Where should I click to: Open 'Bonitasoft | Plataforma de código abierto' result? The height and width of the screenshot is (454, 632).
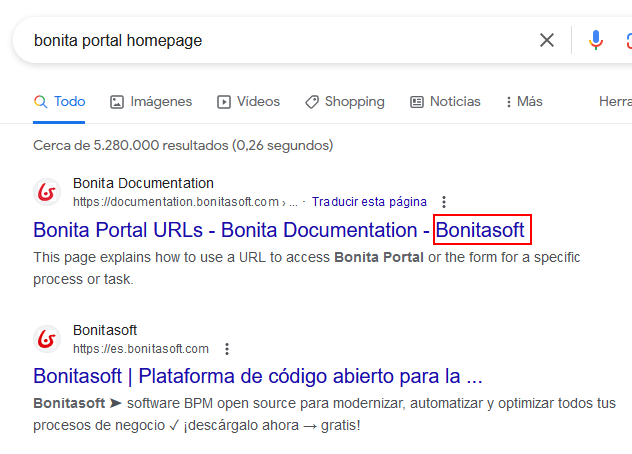[x=258, y=376]
